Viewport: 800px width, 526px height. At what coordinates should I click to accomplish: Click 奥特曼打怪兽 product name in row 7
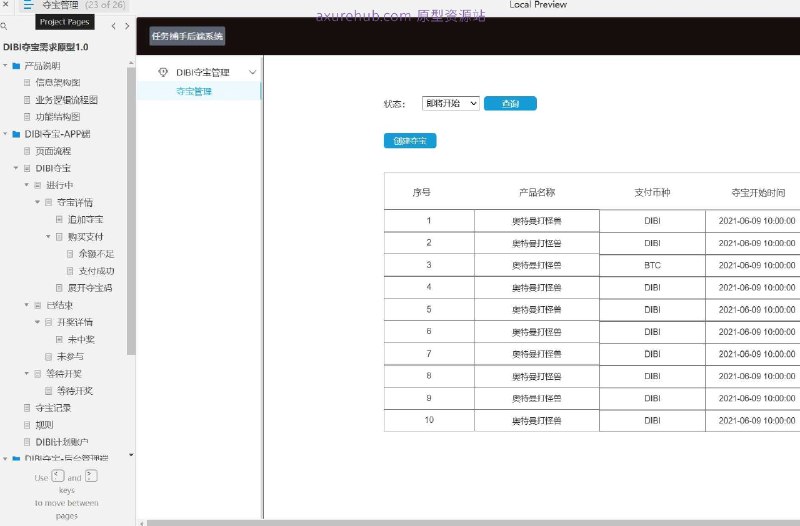(x=537, y=354)
